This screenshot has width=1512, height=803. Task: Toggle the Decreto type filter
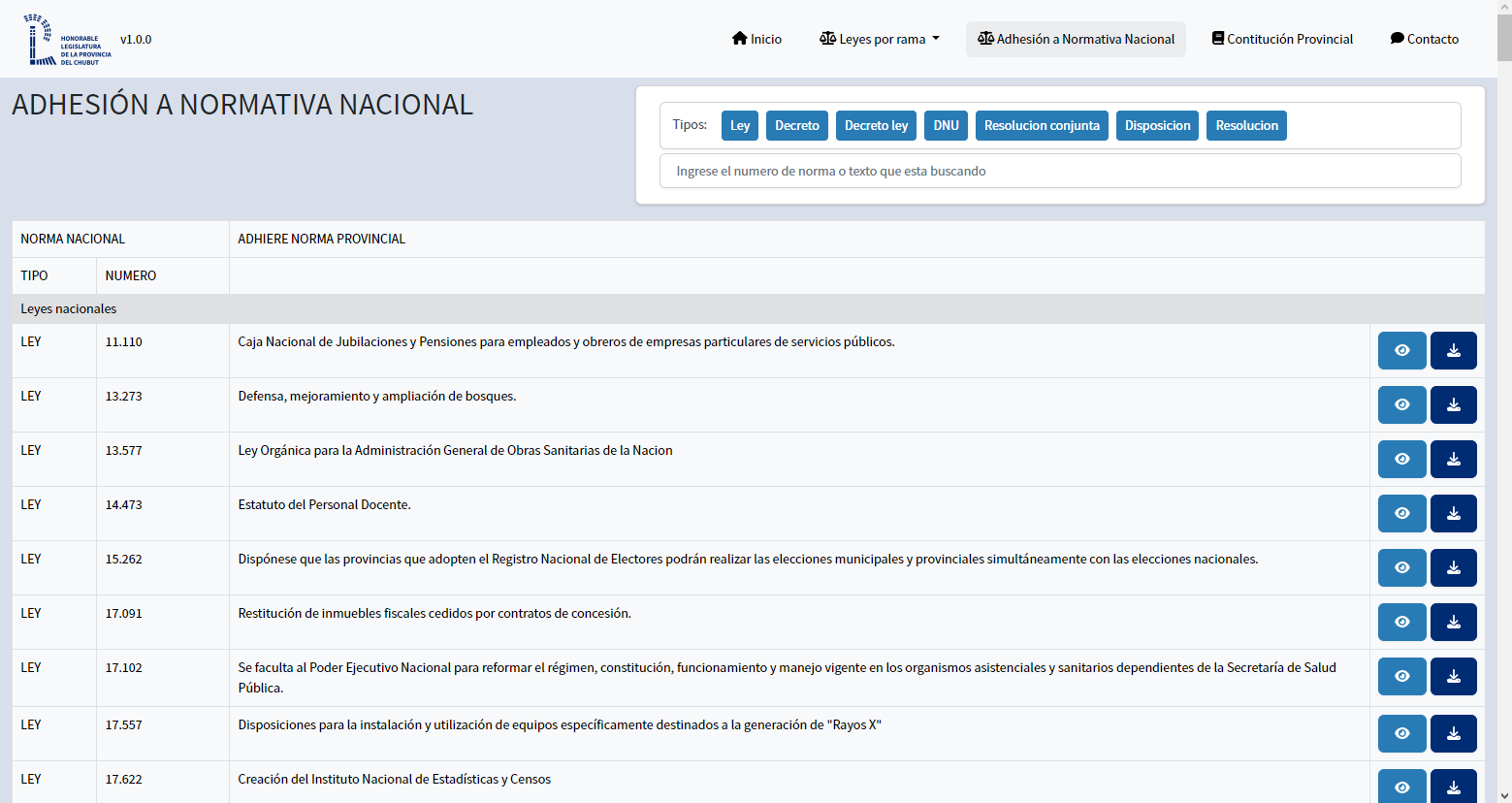point(796,126)
